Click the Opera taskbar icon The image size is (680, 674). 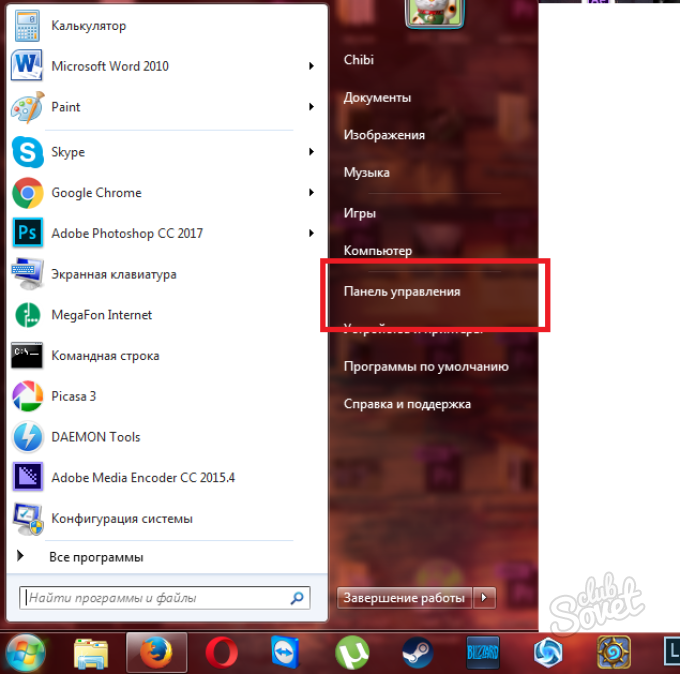tap(221, 653)
